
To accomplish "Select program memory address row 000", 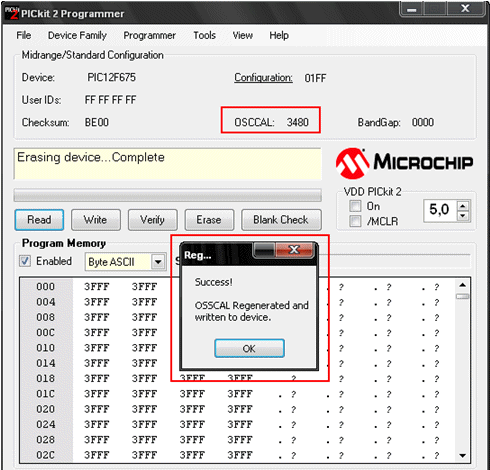I will click(46, 287).
